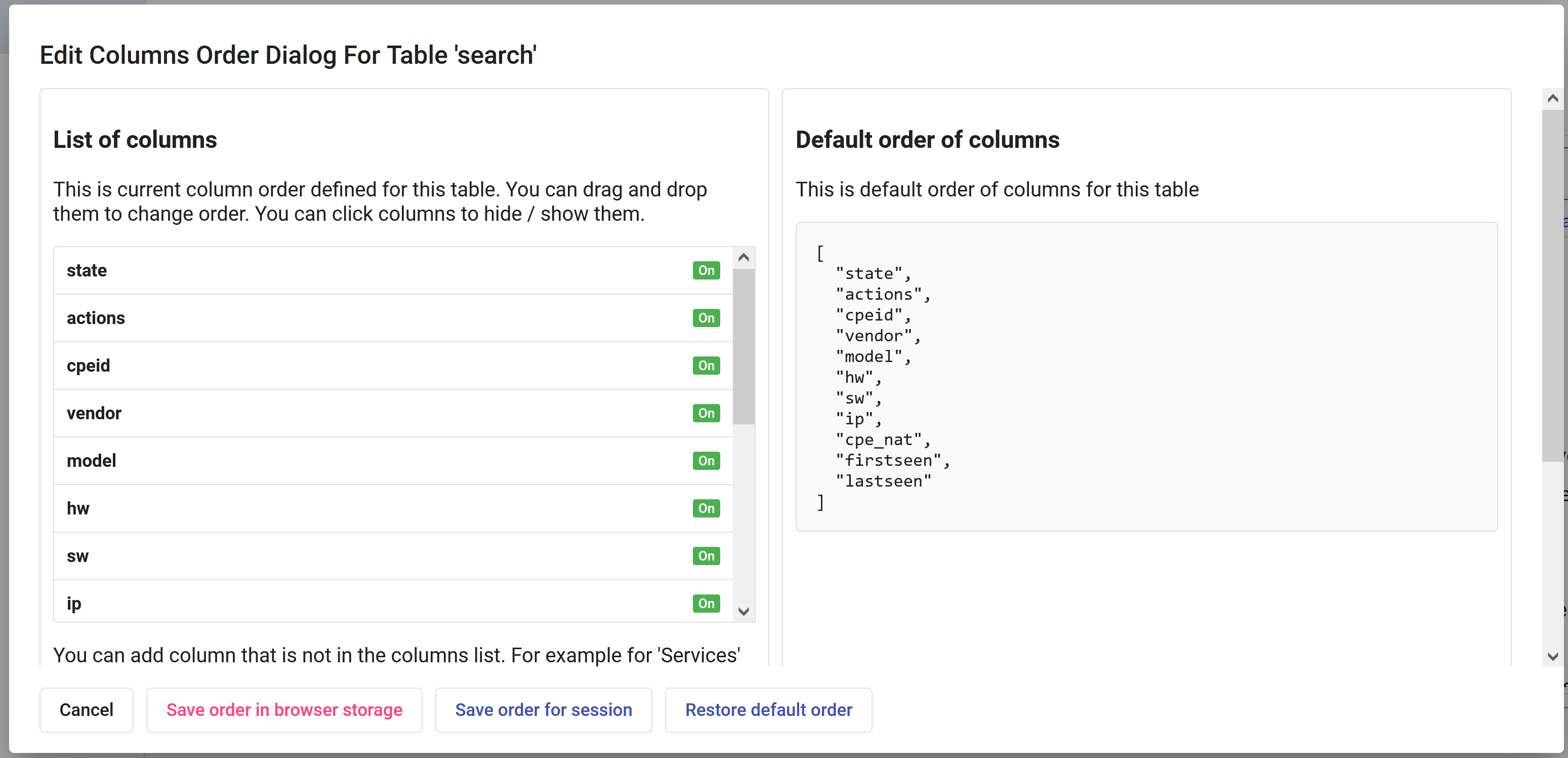Click the column list's down scroll arrow
Screen dimensions: 1568x758
[743, 611]
